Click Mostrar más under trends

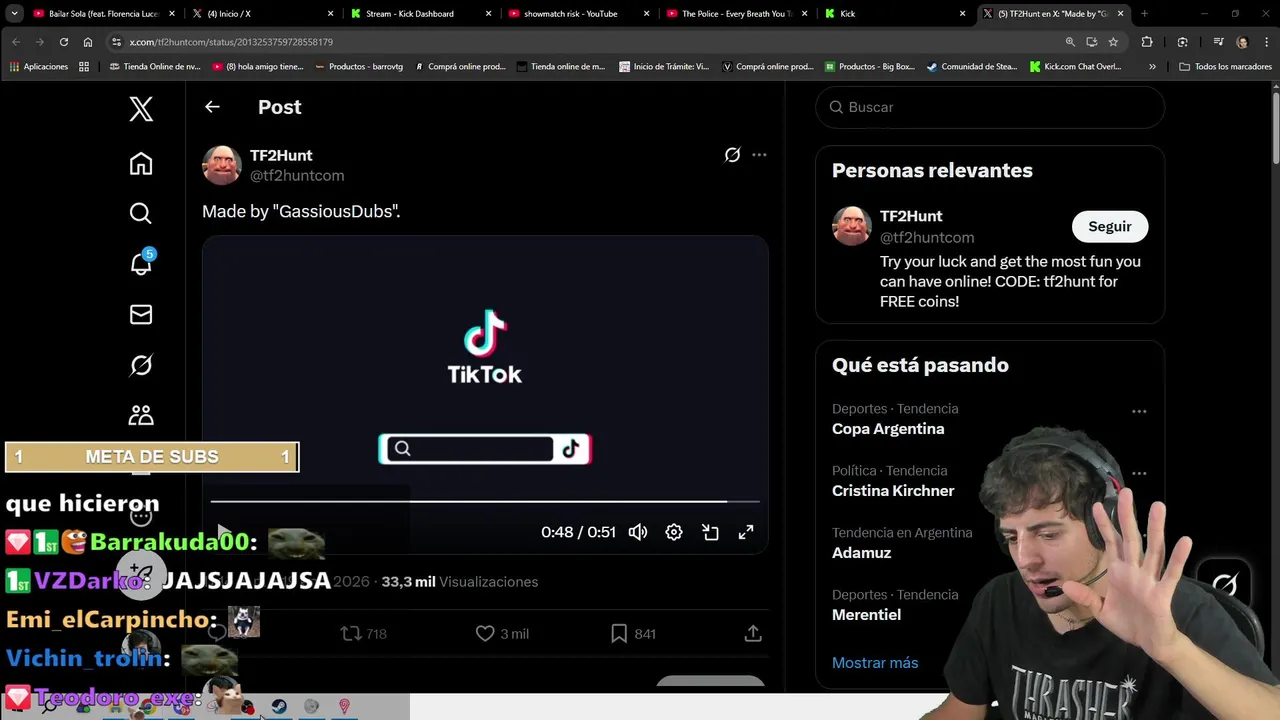[x=875, y=663]
